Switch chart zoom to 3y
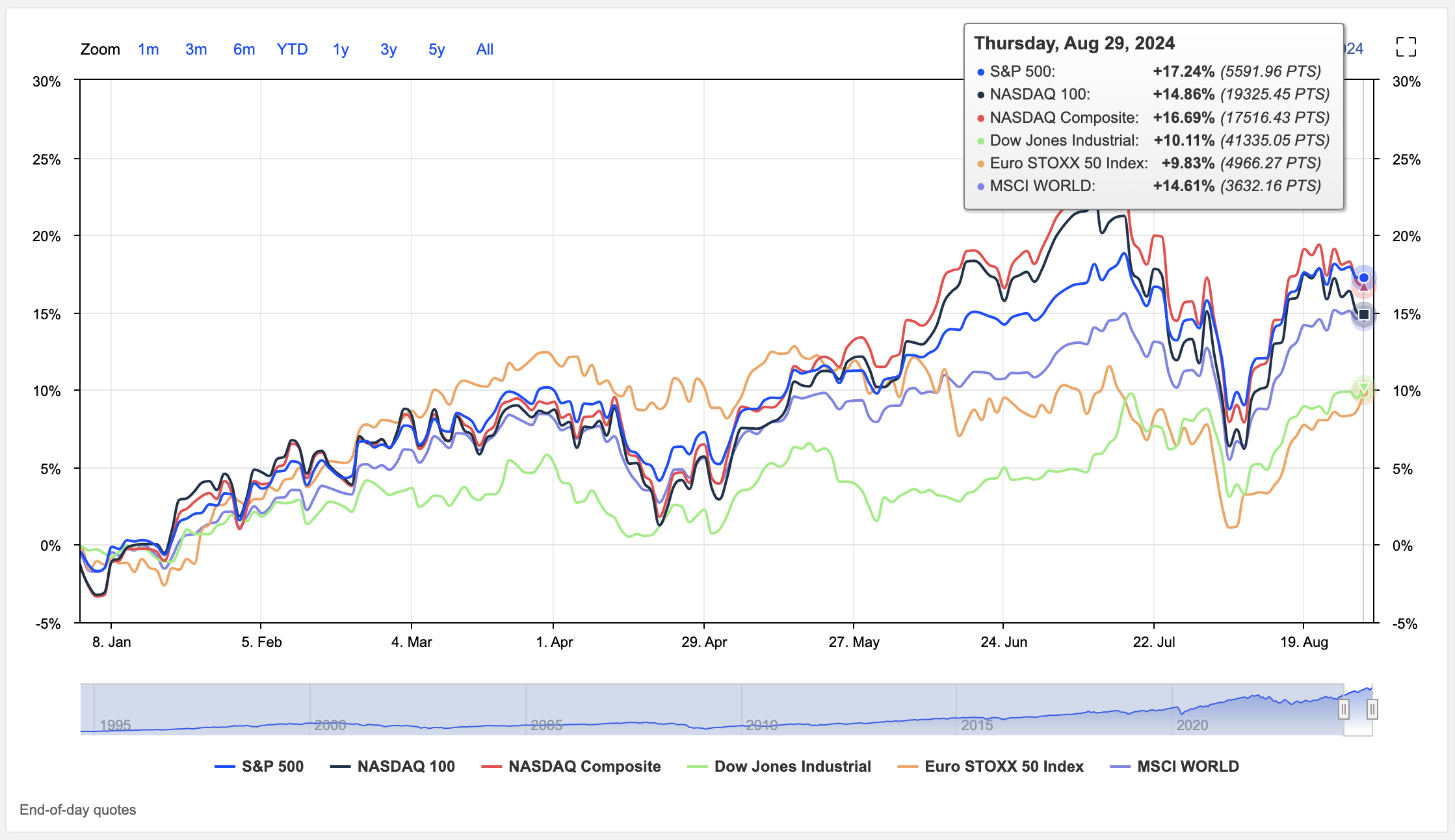 tap(388, 49)
